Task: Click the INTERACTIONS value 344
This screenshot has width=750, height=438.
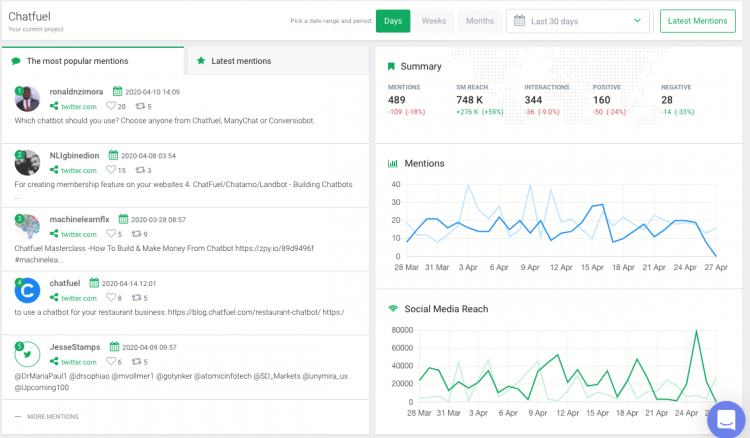Action: point(533,100)
